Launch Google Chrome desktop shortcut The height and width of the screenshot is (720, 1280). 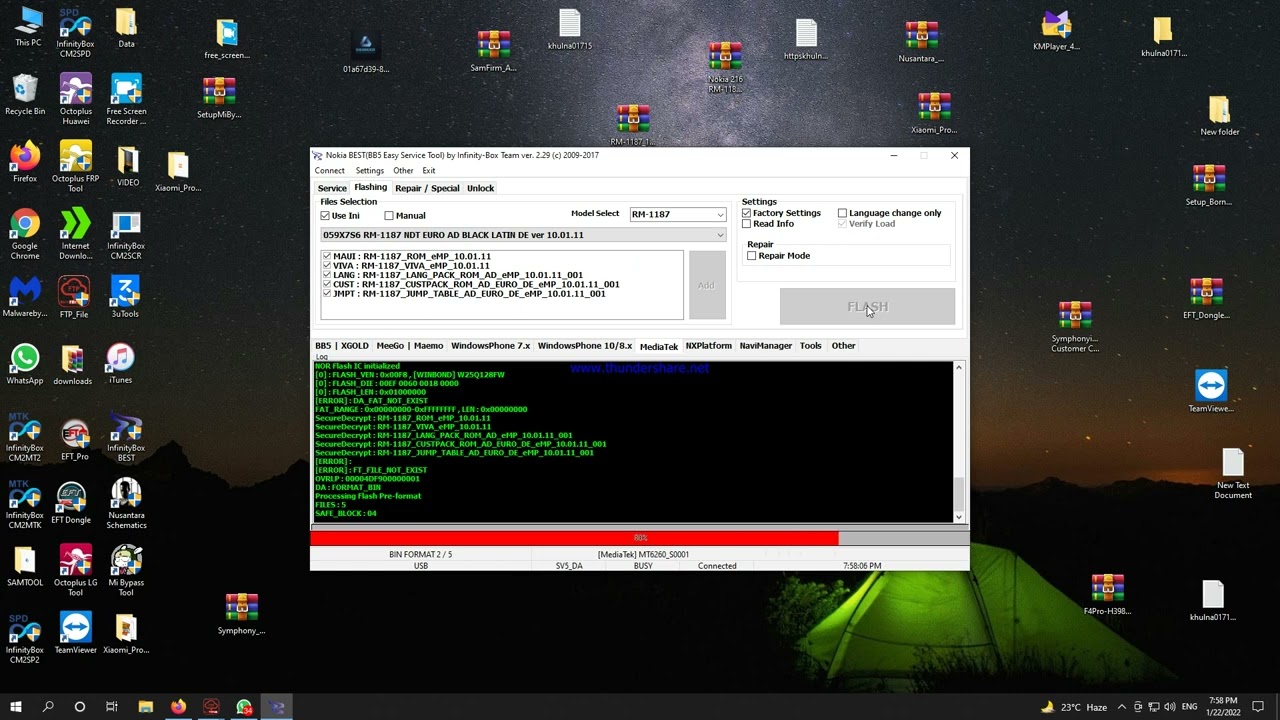pos(25,234)
